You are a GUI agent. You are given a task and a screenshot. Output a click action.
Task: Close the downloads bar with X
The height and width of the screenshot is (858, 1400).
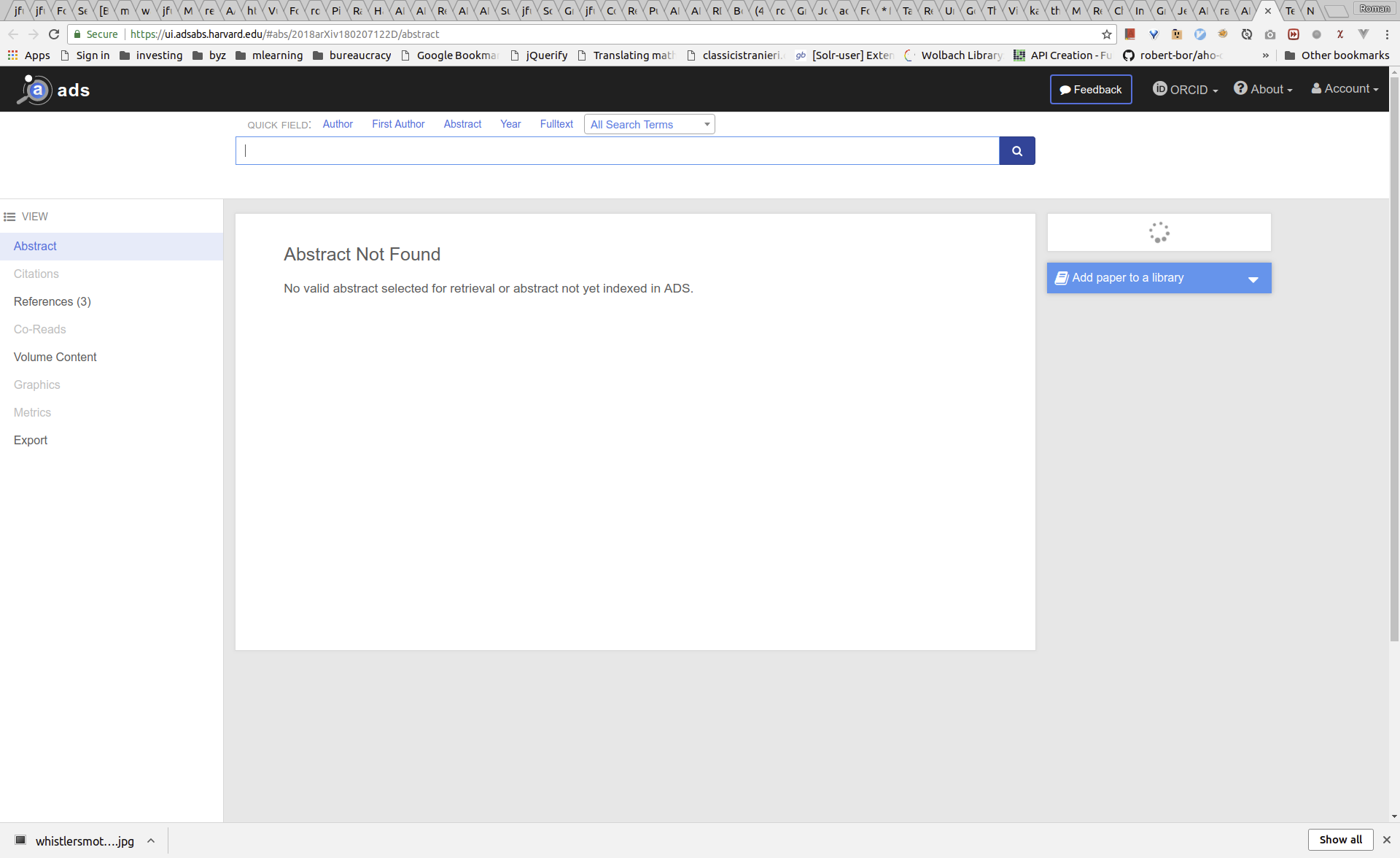pos(1386,840)
